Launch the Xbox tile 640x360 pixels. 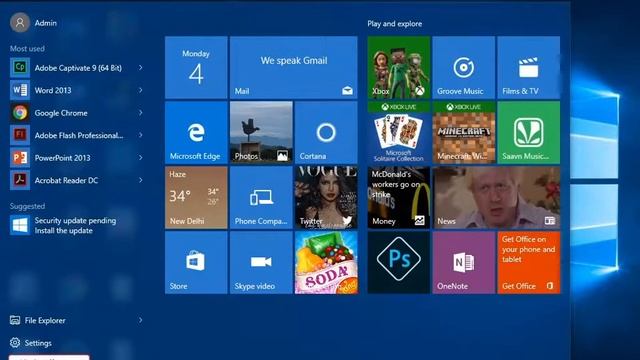click(x=398, y=67)
